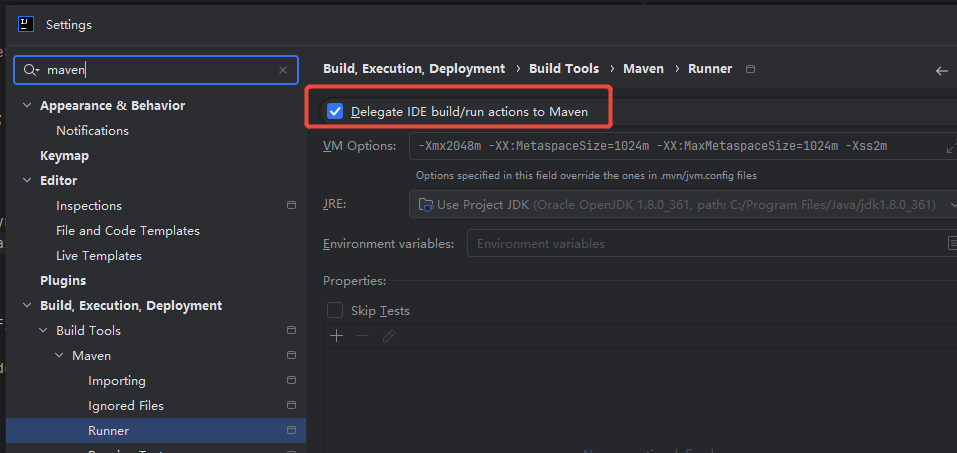Click Maven tree label

92,356
